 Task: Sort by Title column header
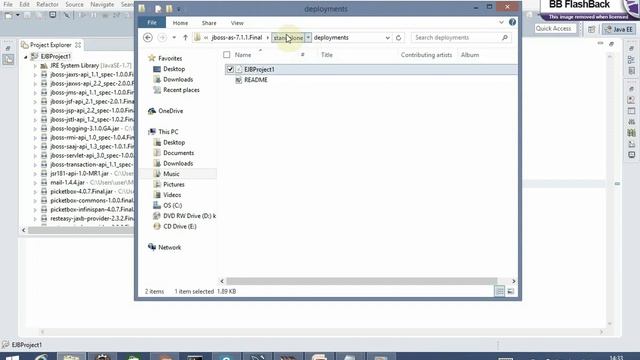[327, 55]
